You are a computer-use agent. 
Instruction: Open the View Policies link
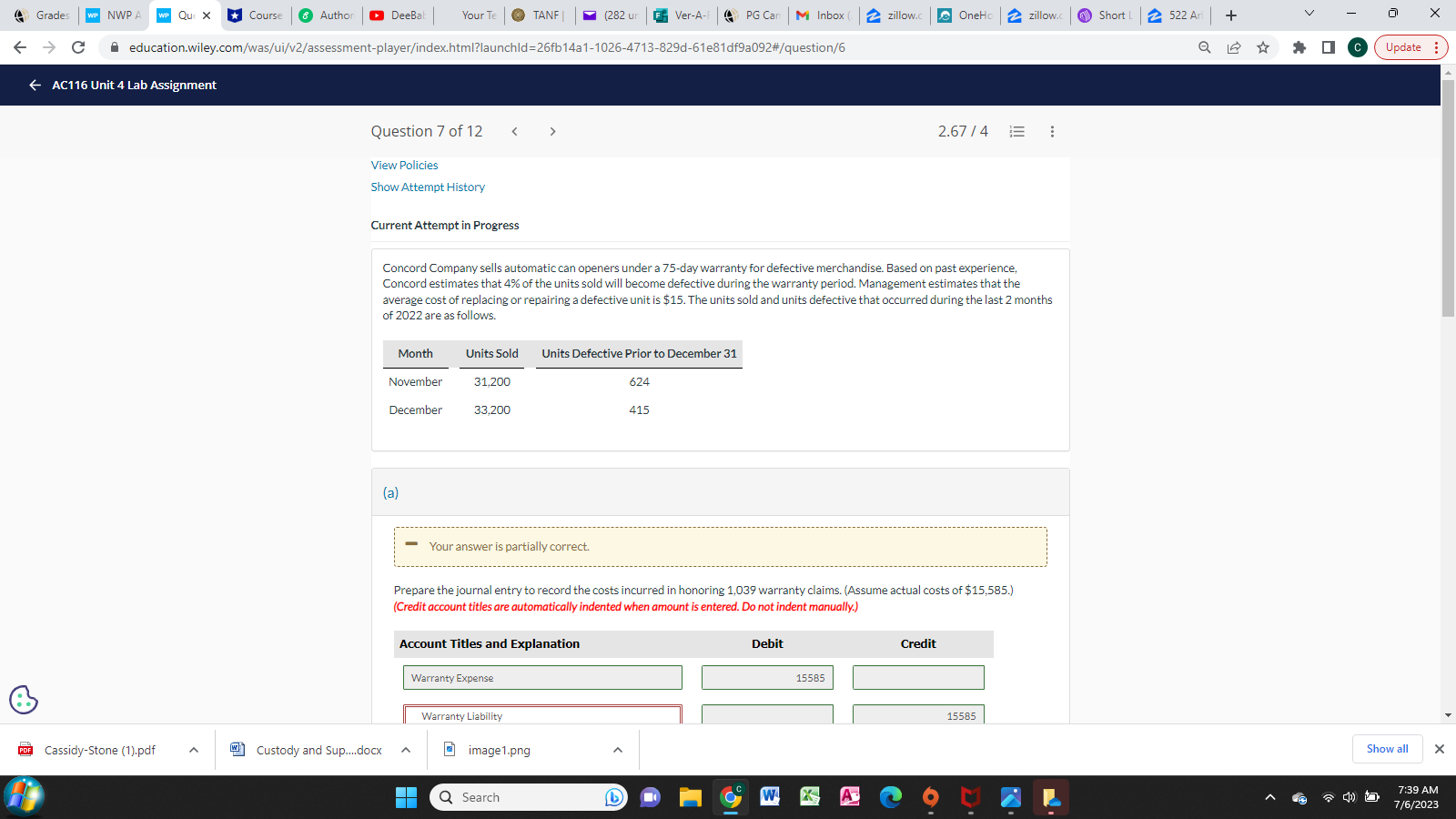point(404,165)
